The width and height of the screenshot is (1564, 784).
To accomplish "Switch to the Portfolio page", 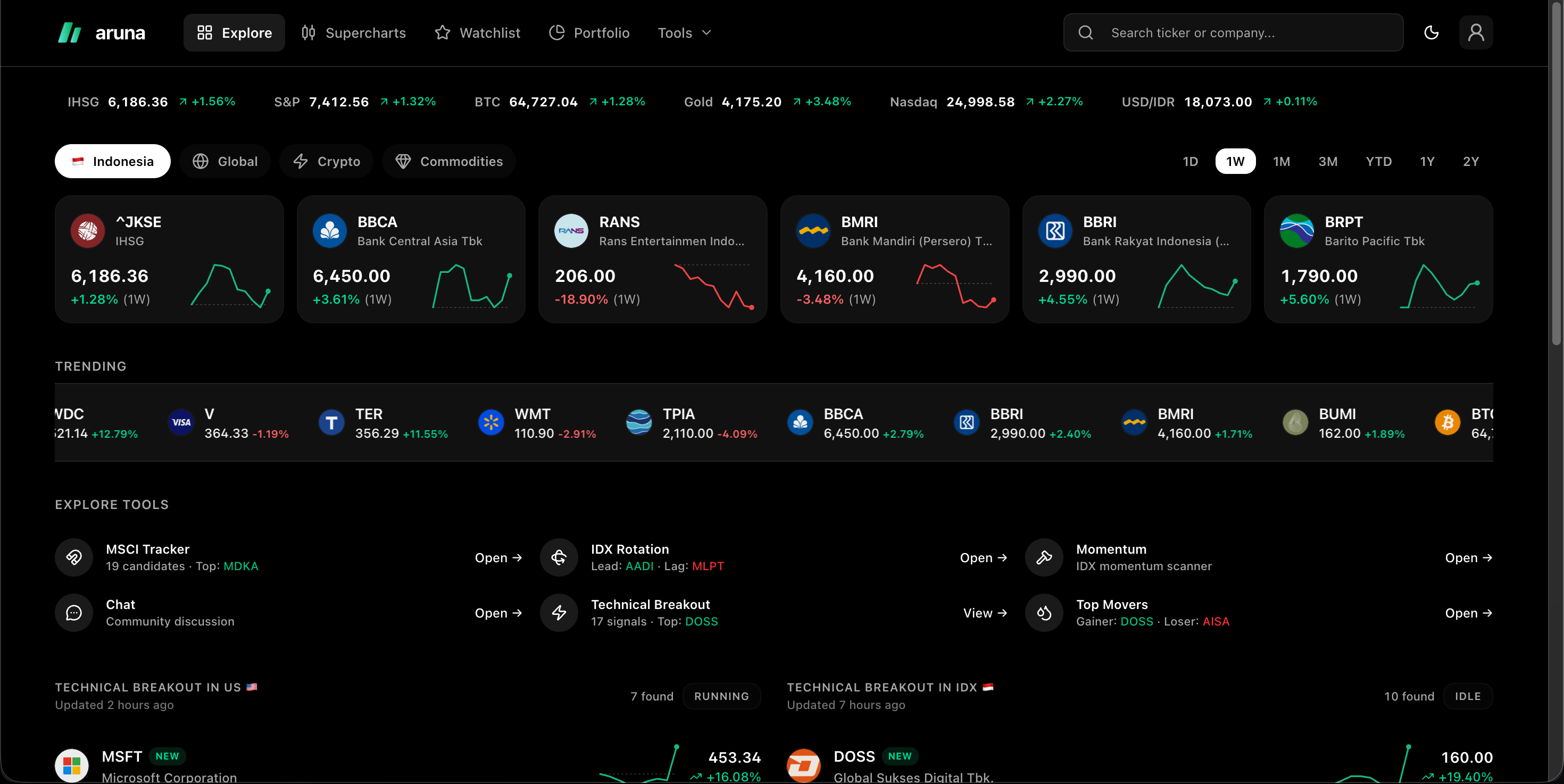I will point(589,33).
